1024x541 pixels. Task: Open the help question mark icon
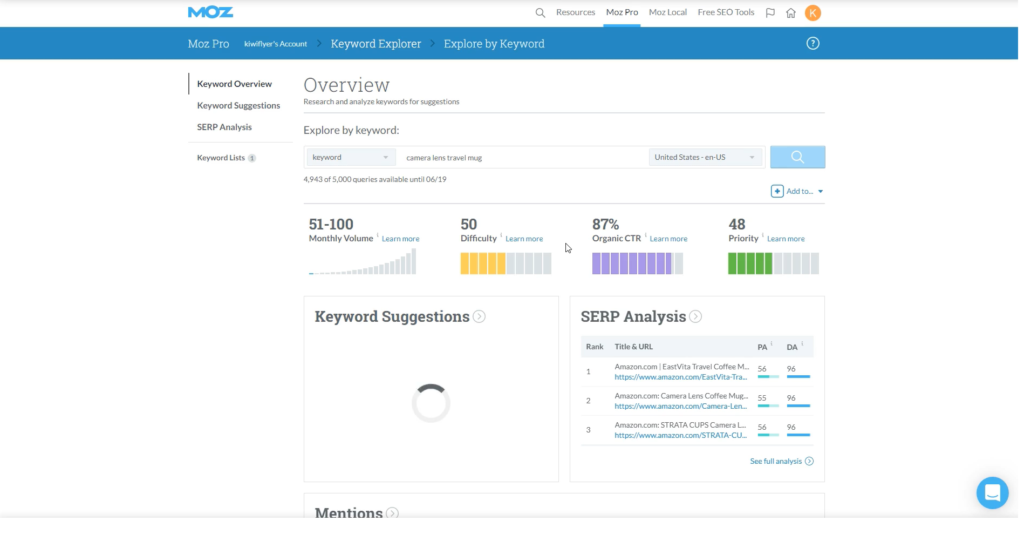(813, 43)
